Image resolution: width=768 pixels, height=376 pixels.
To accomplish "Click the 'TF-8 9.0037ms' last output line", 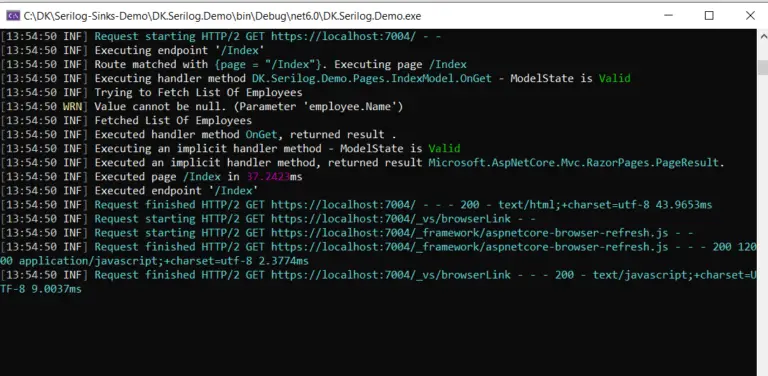I will 41,289.
